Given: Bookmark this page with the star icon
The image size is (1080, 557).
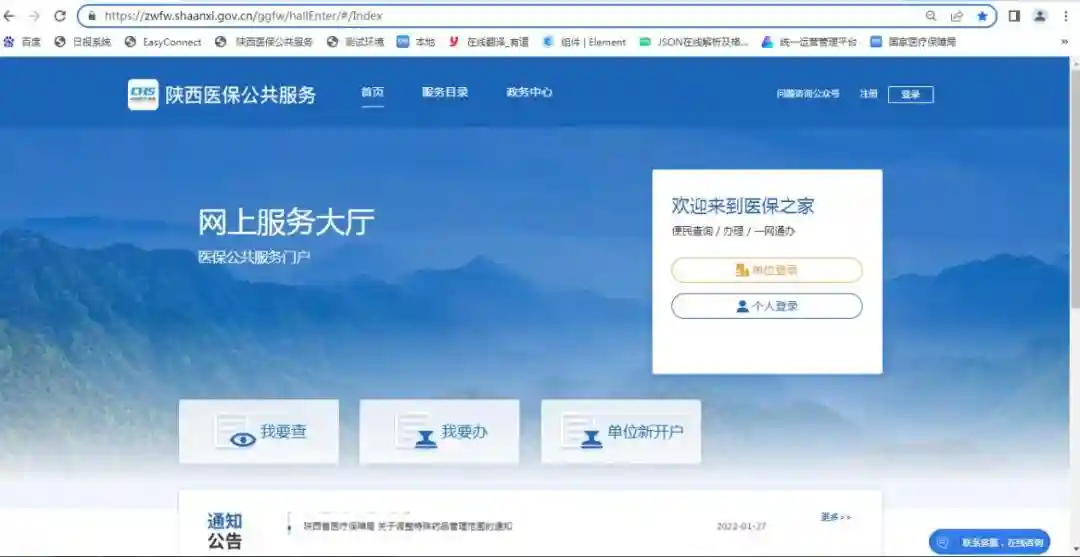Looking at the screenshot, I should point(982,16).
